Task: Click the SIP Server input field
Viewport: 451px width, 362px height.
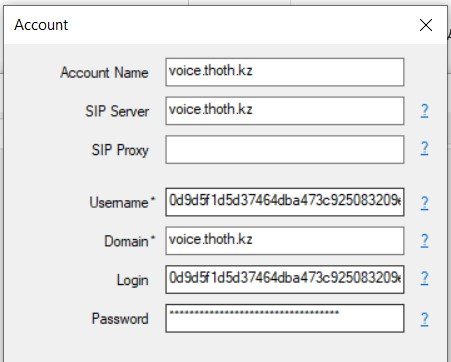Action: [285, 111]
